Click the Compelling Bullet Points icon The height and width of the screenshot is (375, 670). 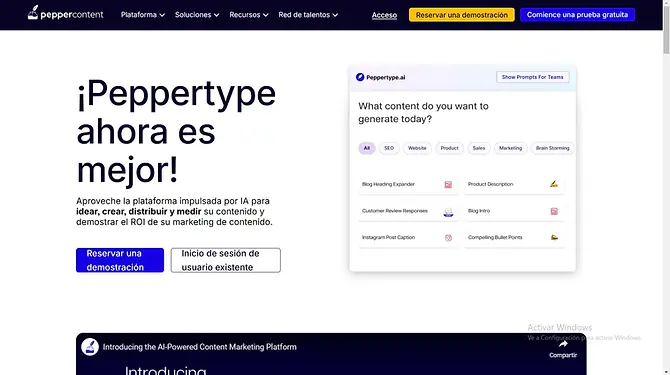(554, 237)
